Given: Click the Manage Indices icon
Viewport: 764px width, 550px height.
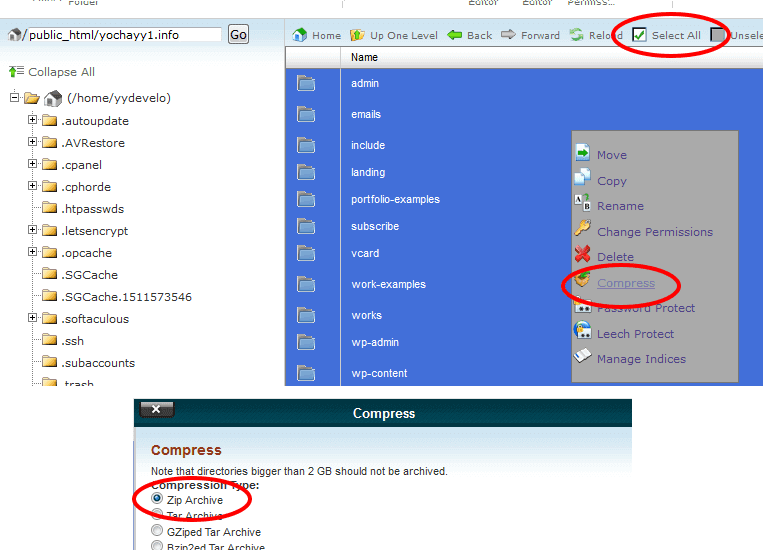Looking at the screenshot, I should coord(582,356).
